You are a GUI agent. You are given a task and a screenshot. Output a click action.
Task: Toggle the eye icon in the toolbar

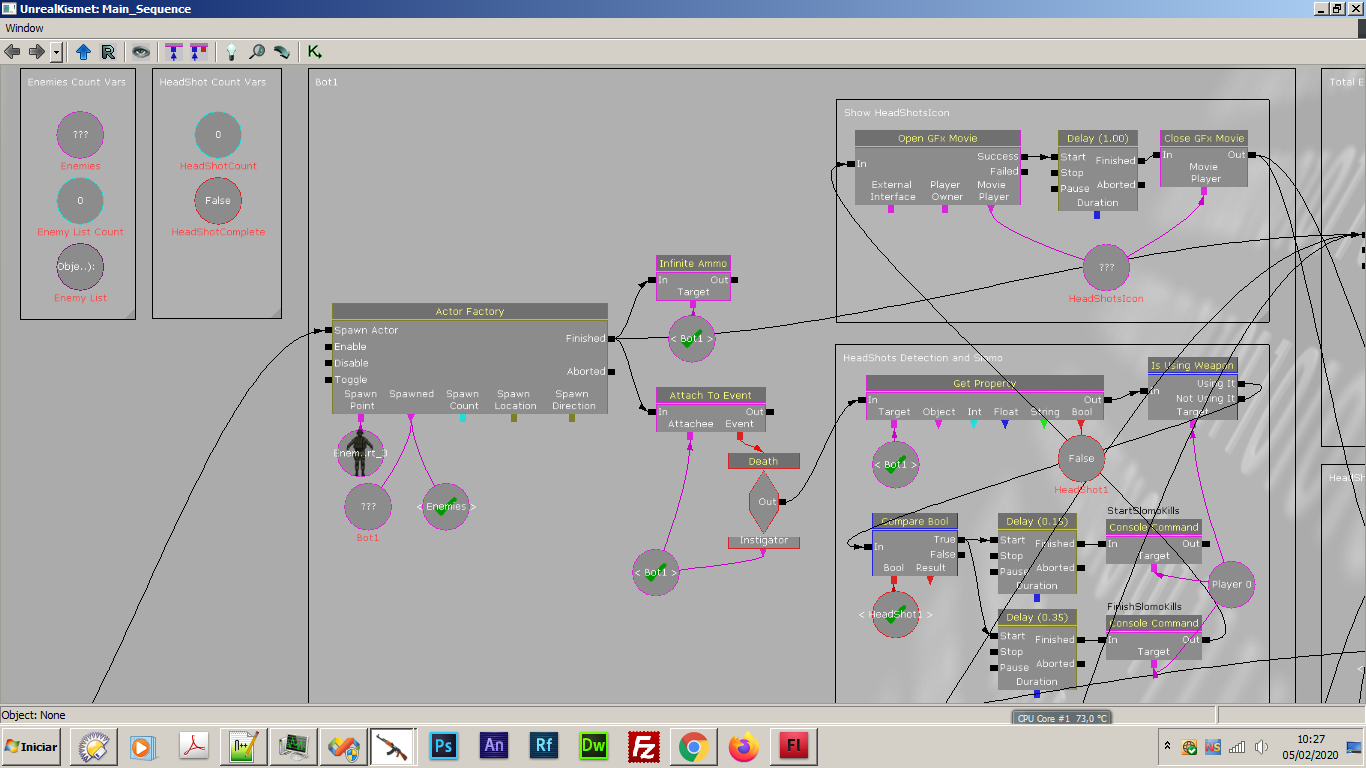coord(141,51)
